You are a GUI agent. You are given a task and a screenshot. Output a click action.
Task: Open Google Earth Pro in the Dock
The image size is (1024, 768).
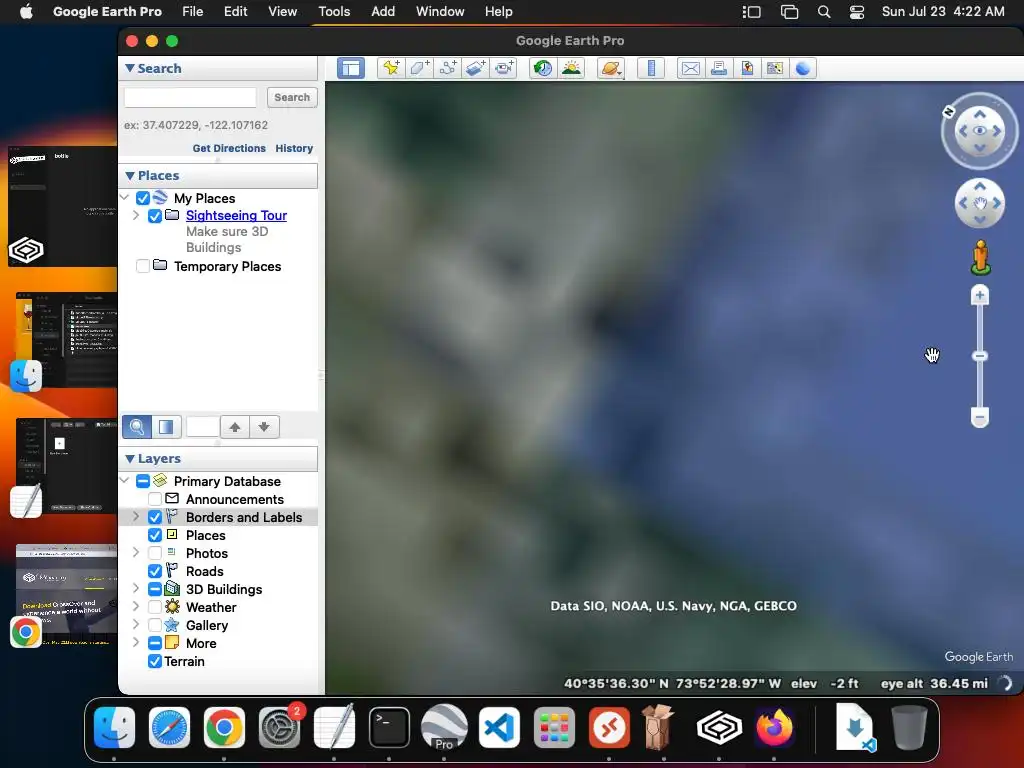pyautogui.click(x=444, y=727)
